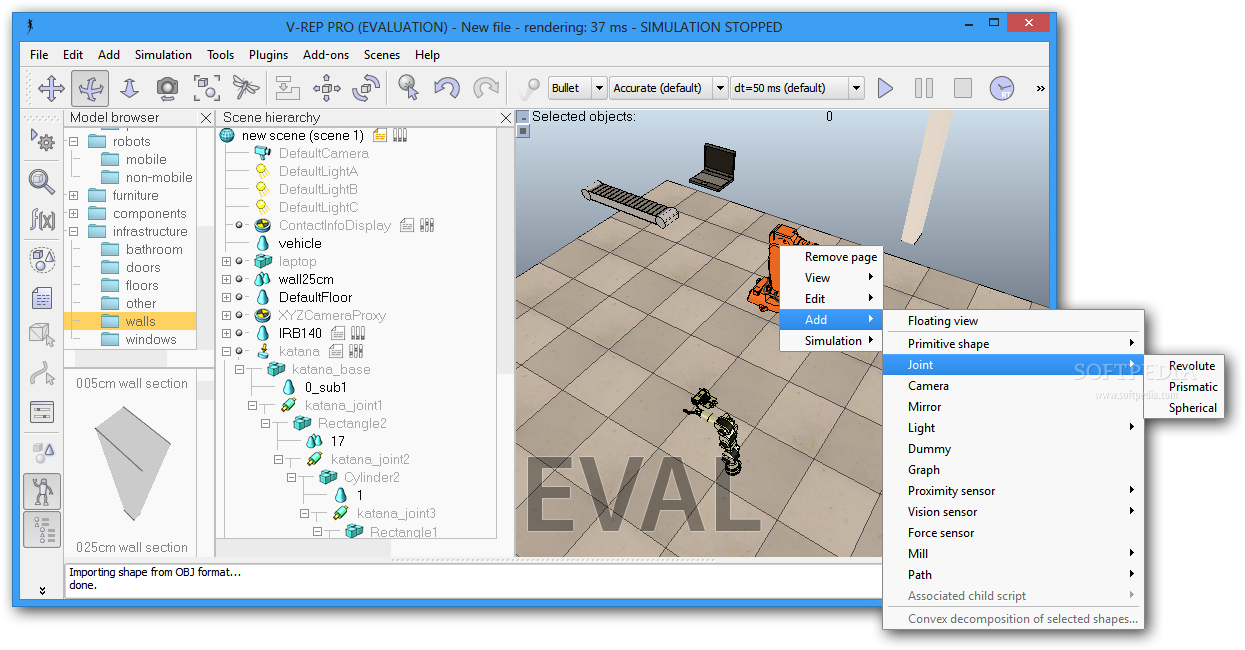Close the Model browser panel
1245x650 pixels.
point(206,118)
